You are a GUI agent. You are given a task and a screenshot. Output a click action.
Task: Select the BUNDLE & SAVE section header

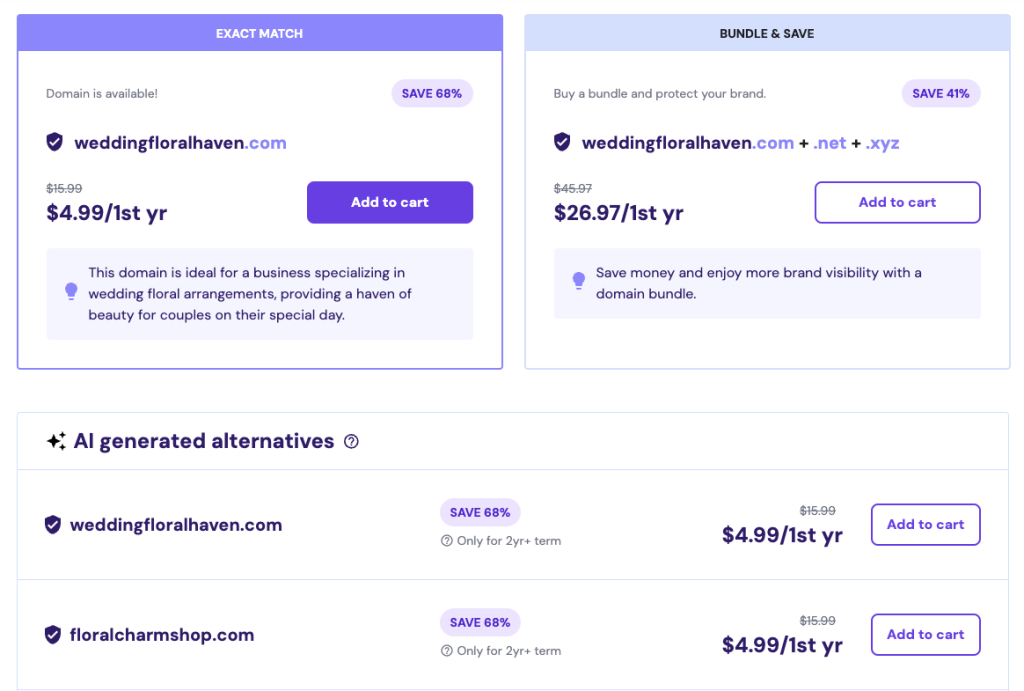click(x=766, y=32)
